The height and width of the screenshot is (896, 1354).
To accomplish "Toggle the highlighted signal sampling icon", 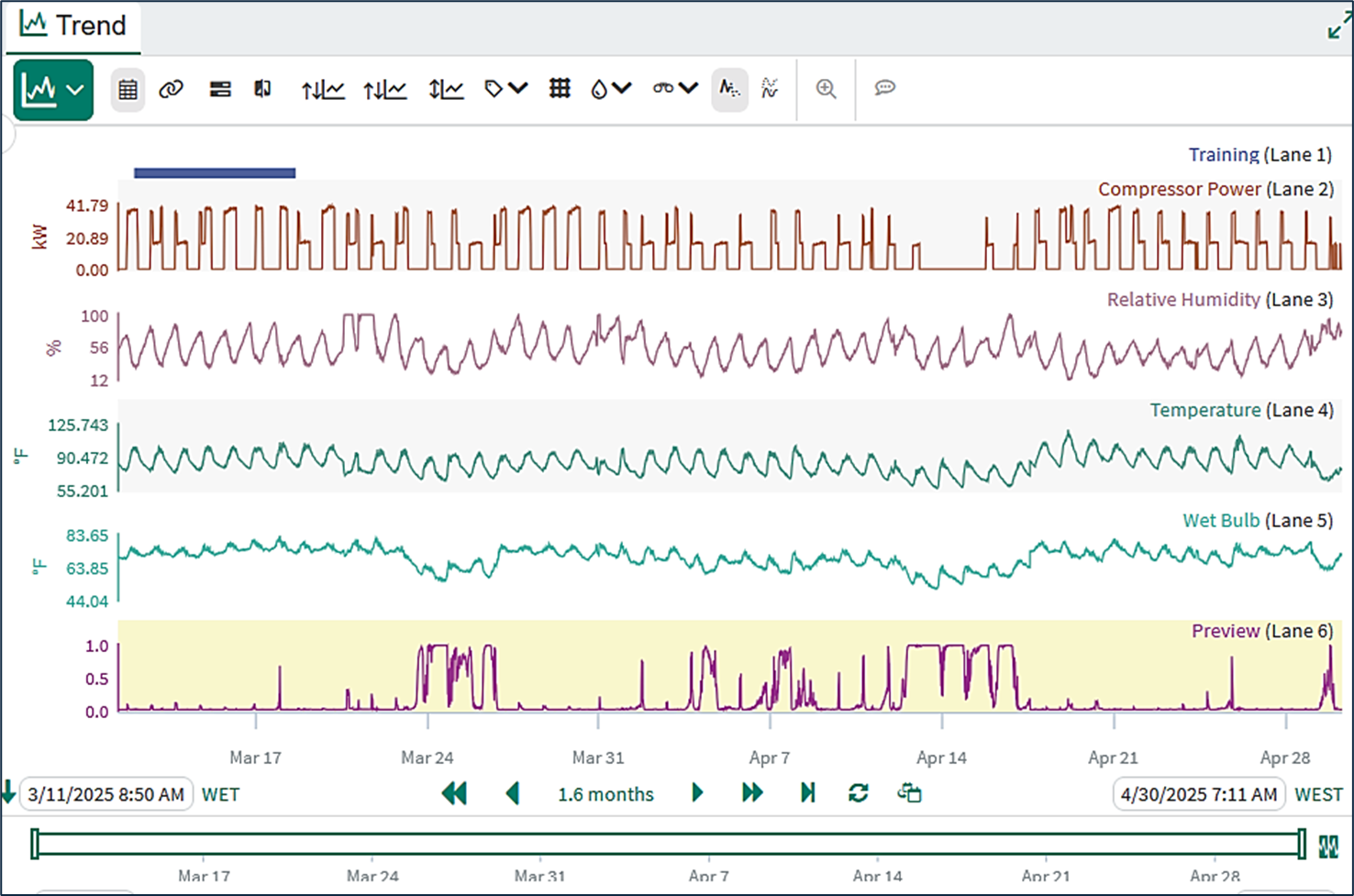I will (729, 89).
